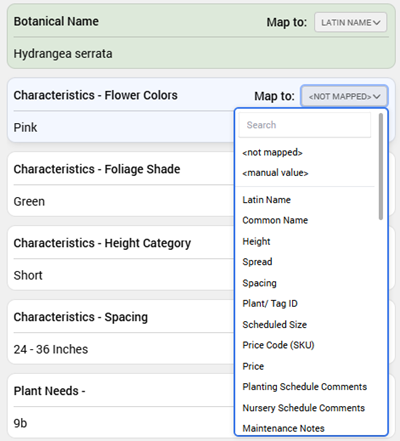Choose Spacing from the dropdown list
This screenshot has width=400, height=441.
(x=260, y=283)
